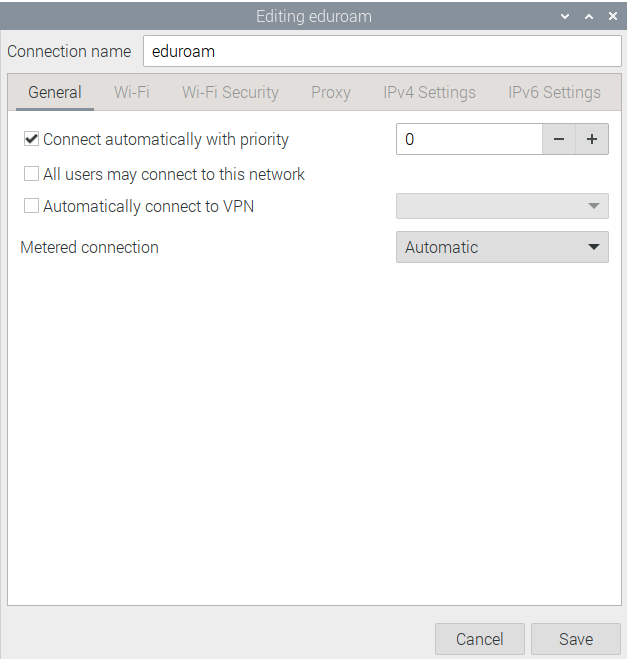Select the IPv4 Settings tab
Image resolution: width=627 pixels, height=661 pixels.
click(x=429, y=93)
